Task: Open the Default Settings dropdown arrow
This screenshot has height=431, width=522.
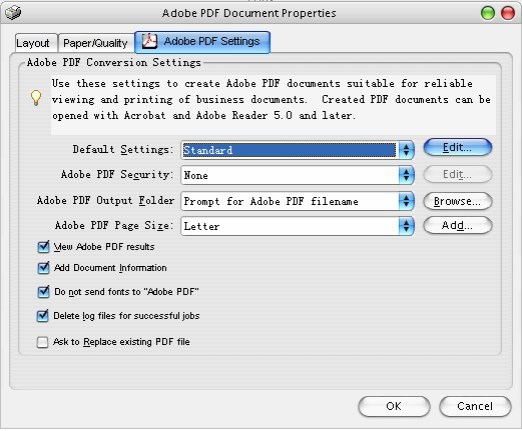Action: (406, 150)
